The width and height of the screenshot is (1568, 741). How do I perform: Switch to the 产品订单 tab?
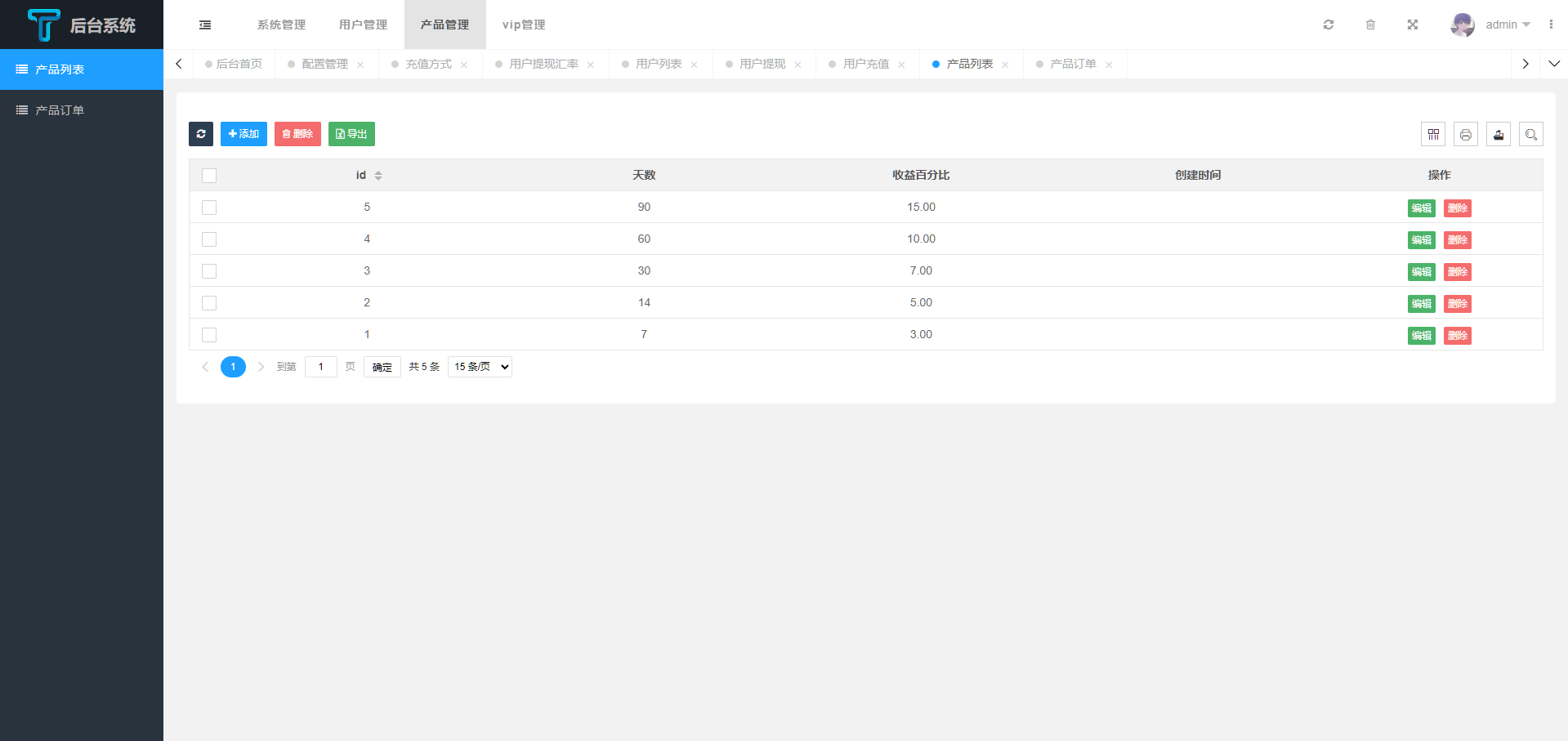coord(1073,64)
